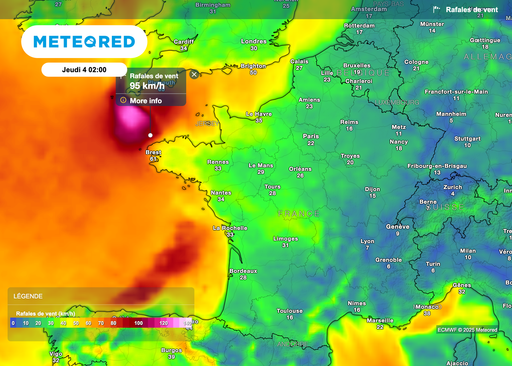Click the Londres city label
The width and height of the screenshot is (512, 366).
[254, 41]
